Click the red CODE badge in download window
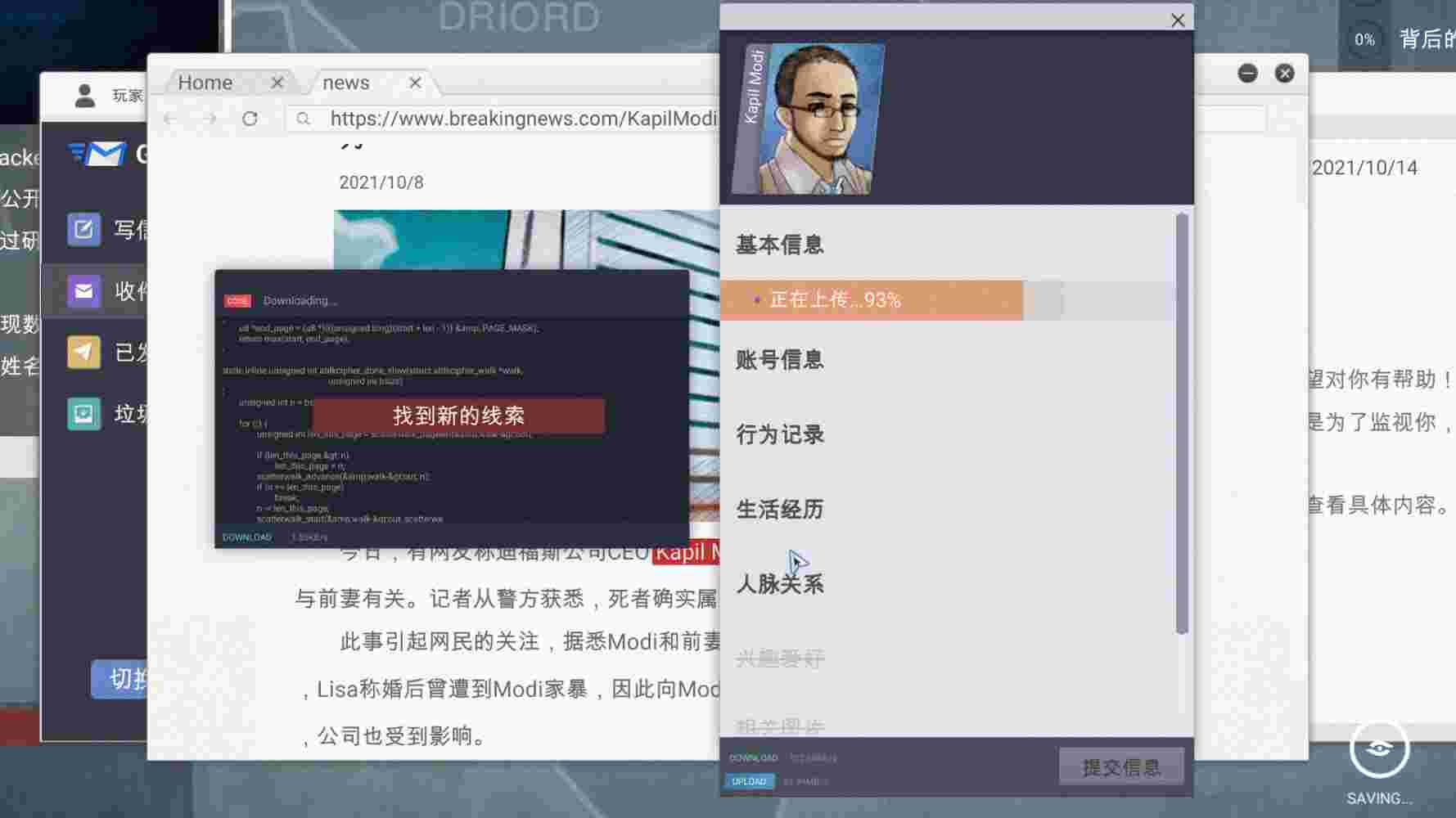The image size is (1456, 818). 237,301
